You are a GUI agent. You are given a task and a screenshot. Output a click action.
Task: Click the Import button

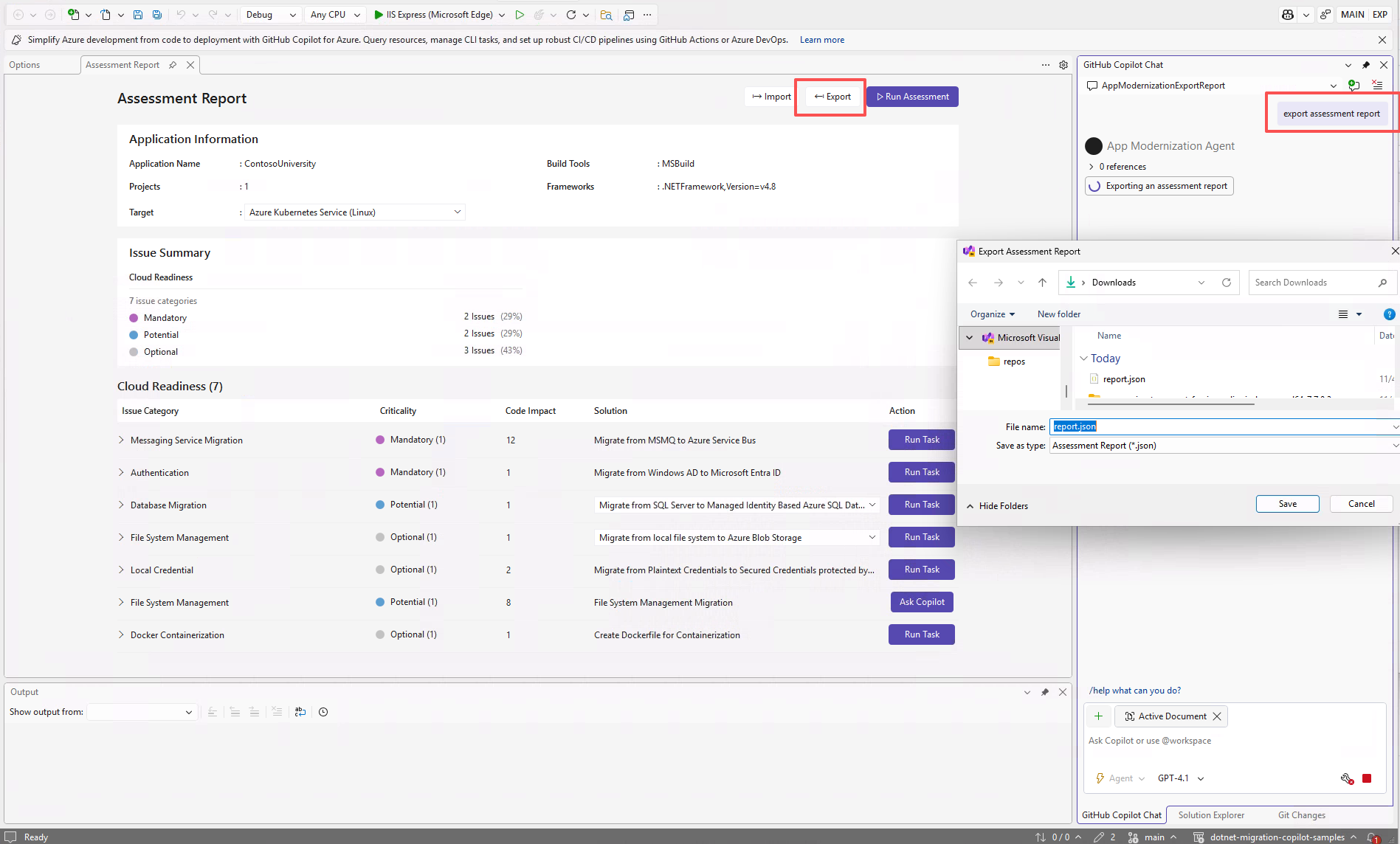771,97
